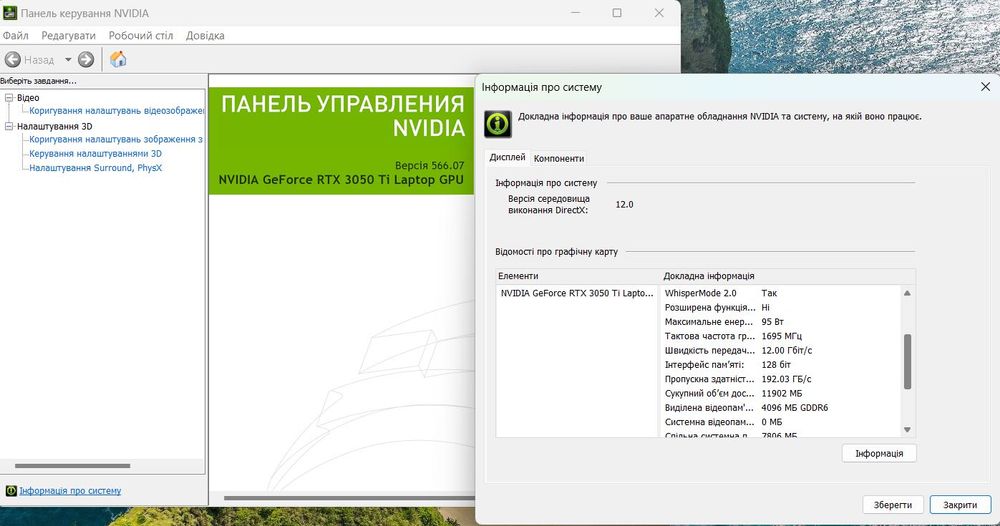Select the Інтерфейс пам'яті 128 біт row

click(781, 365)
